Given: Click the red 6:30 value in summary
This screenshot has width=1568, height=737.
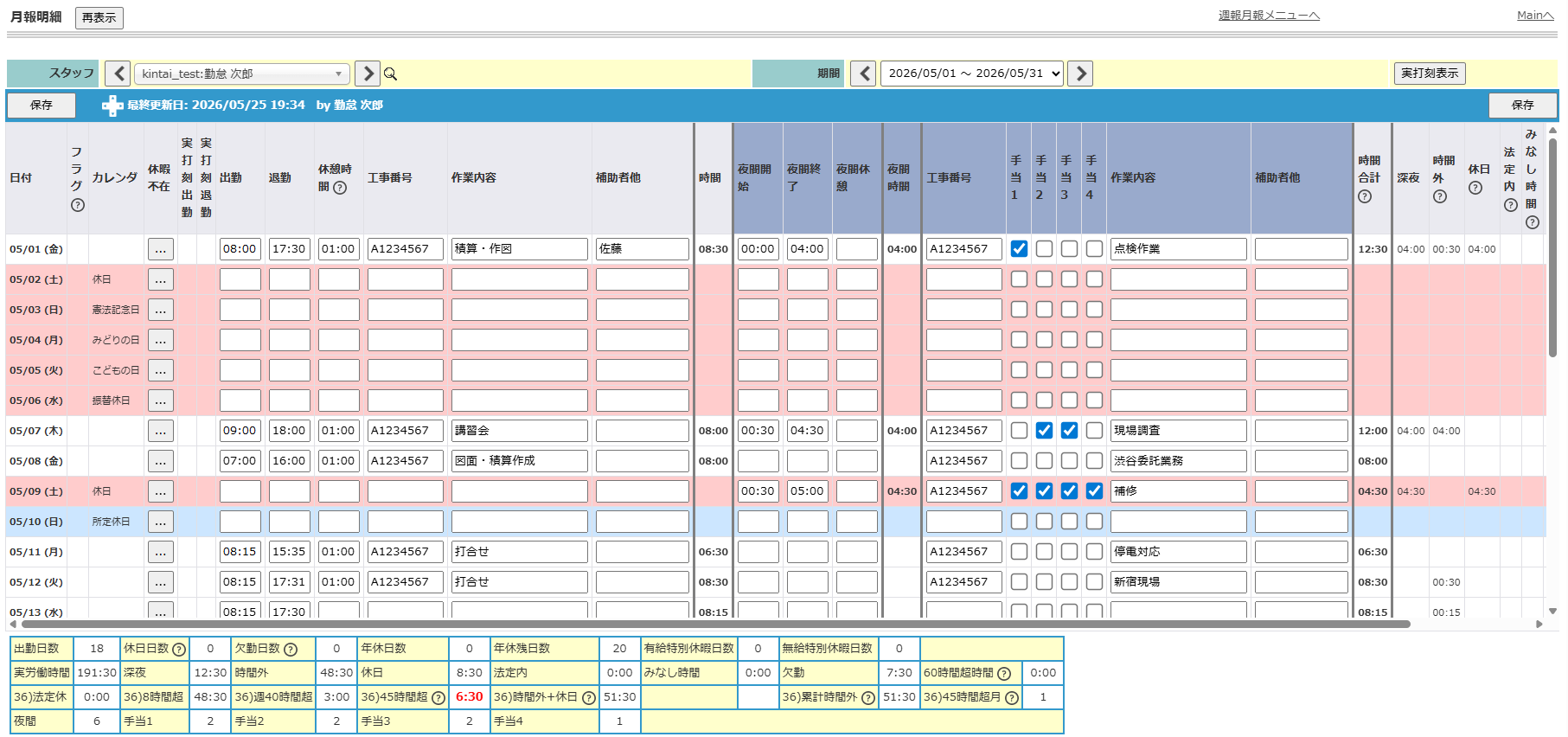Looking at the screenshot, I should coord(470,697).
